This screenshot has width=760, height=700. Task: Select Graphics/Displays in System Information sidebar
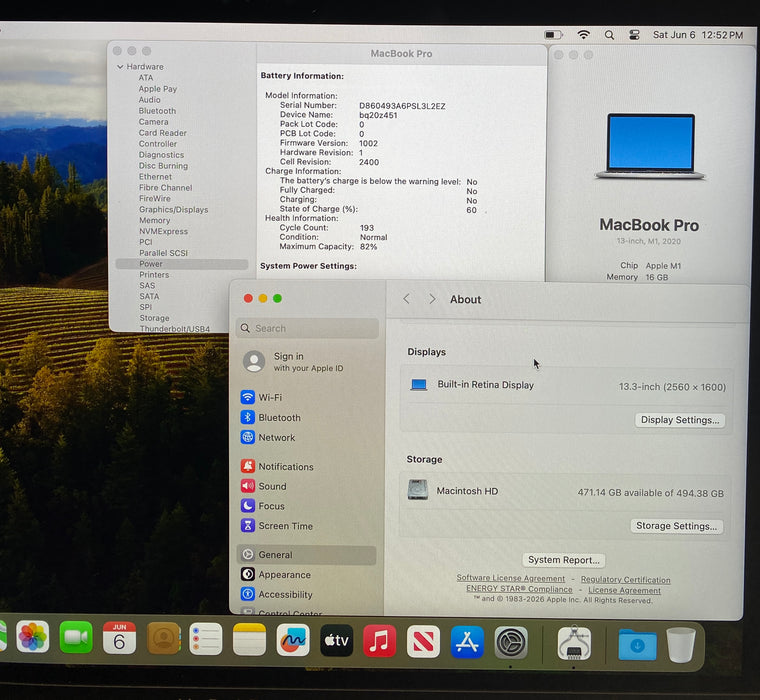(174, 209)
